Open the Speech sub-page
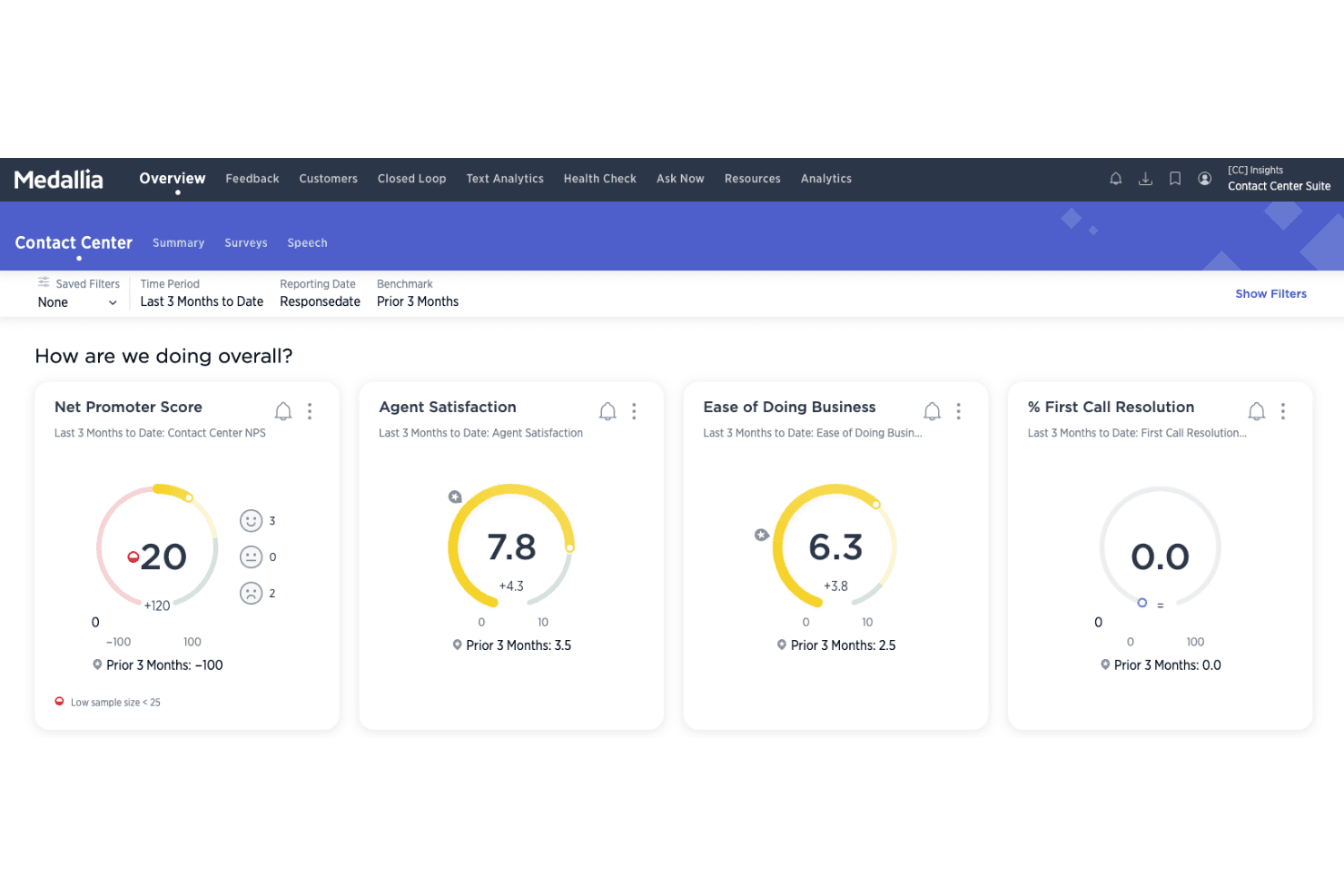 pyautogui.click(x=308, y=243)
